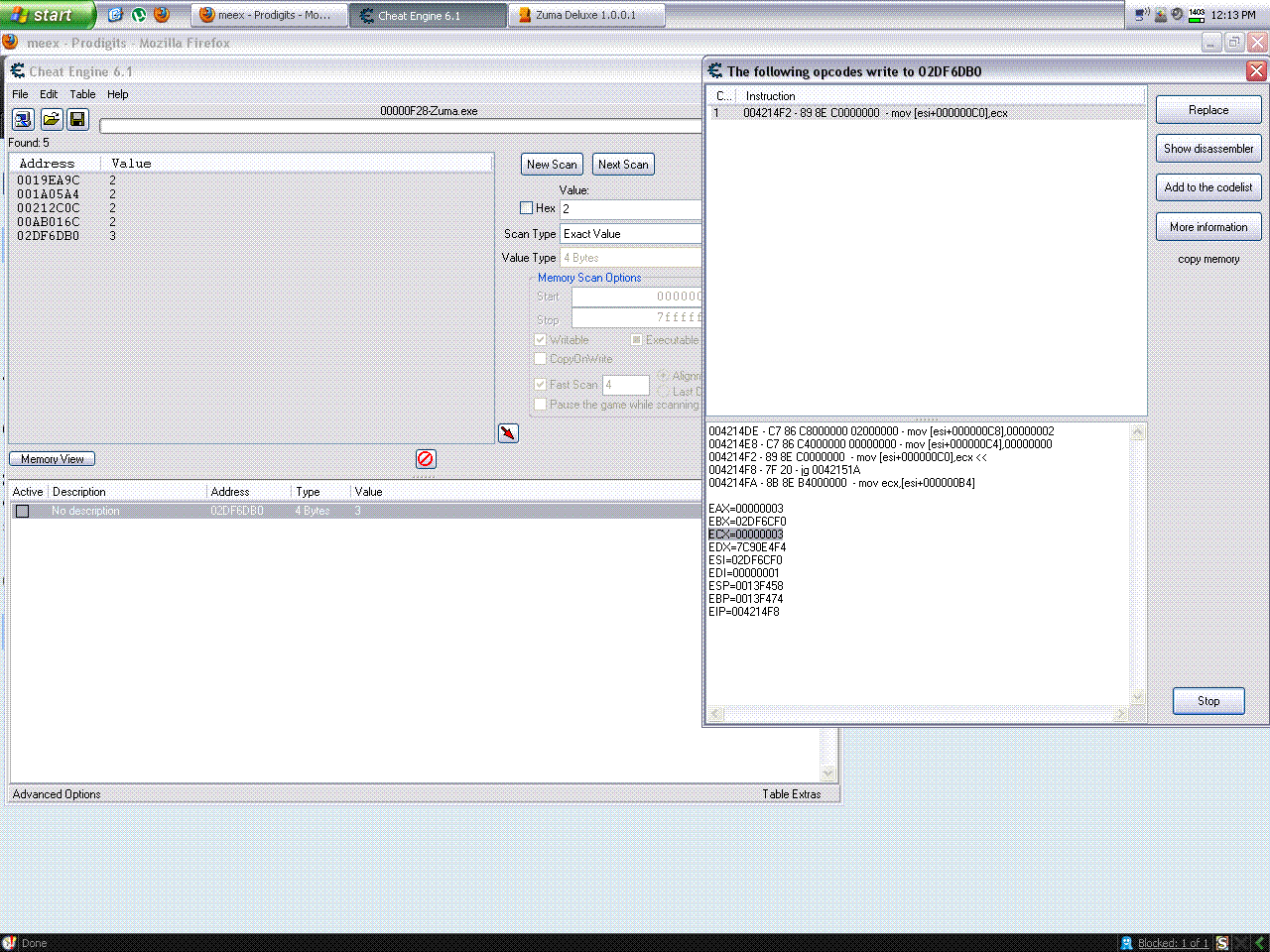Screen dimensions: 1270x952
Task: Toggle the Executable checkbox
Action: 636,340
